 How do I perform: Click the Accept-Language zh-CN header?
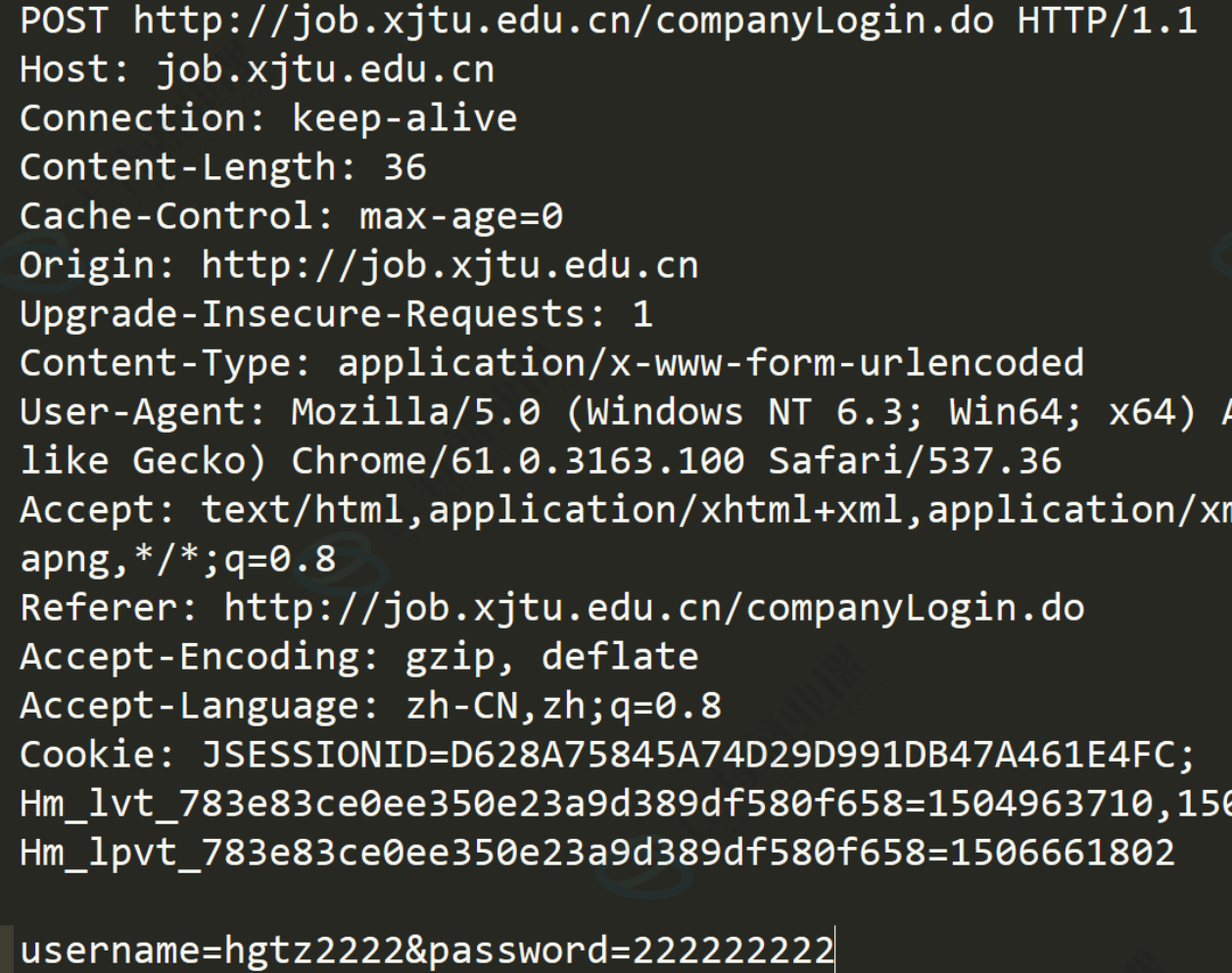pos(370,706)
